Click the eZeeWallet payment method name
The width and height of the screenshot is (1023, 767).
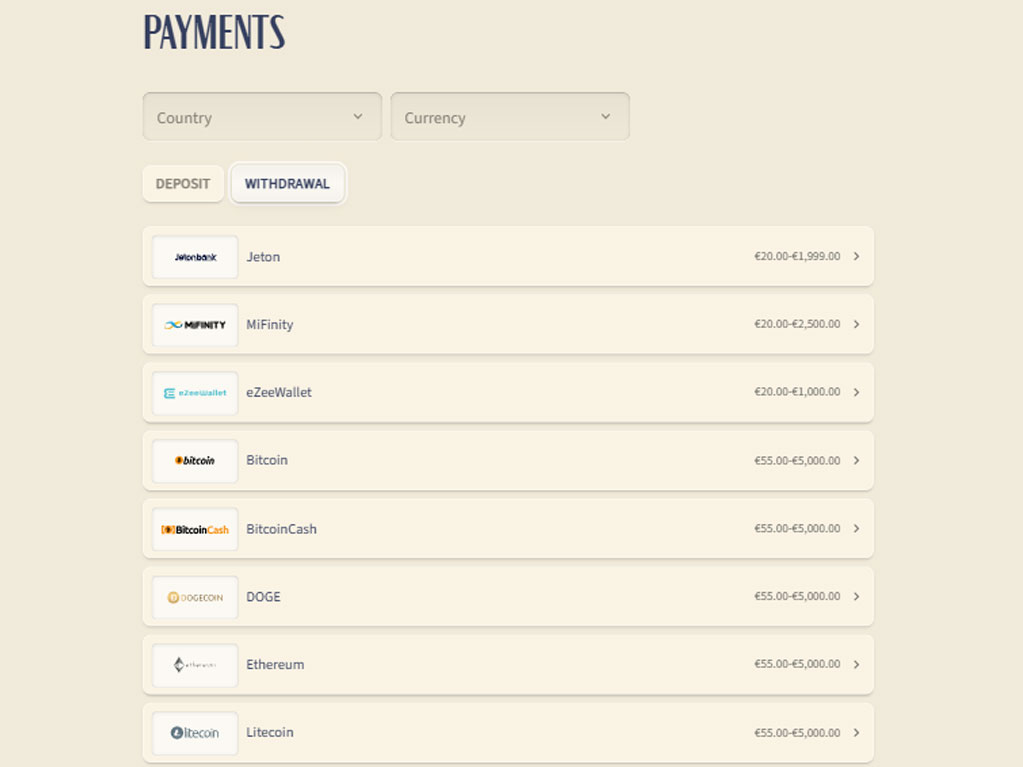[279, 392]
